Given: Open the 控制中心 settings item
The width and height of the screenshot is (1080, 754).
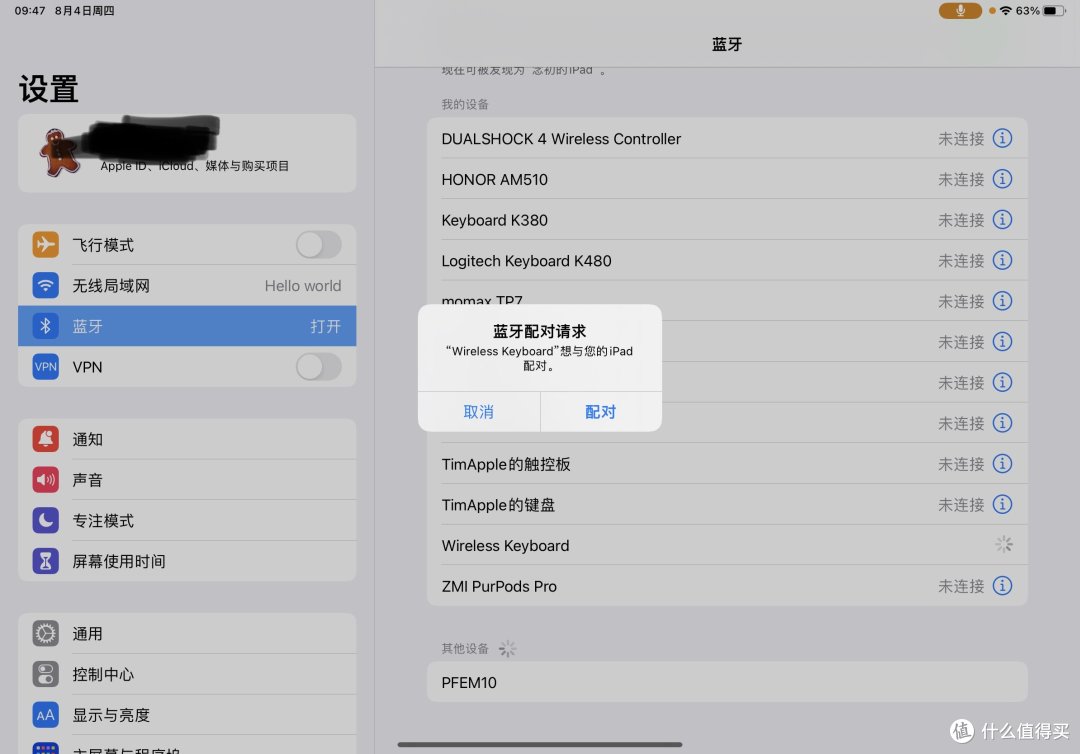Looking at the screenshot, I should point(187,675).
